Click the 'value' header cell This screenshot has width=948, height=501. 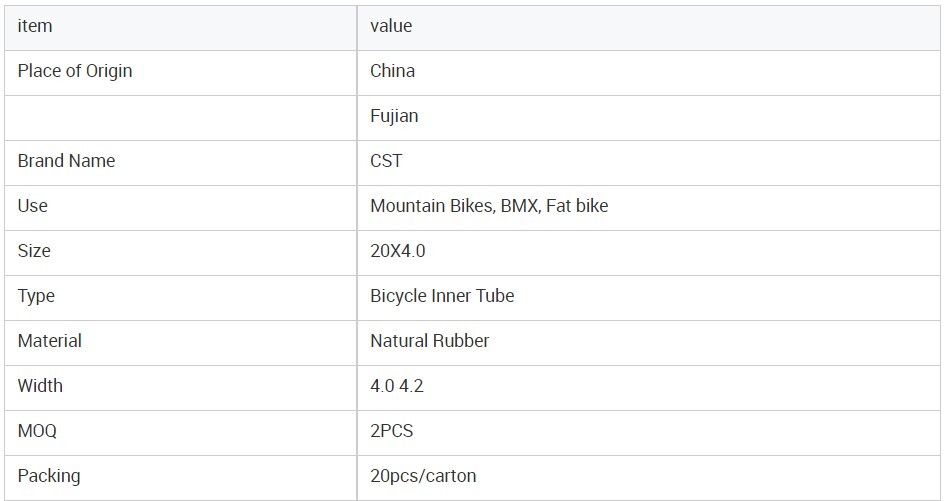pyautogui.click(x=391, y=26)
